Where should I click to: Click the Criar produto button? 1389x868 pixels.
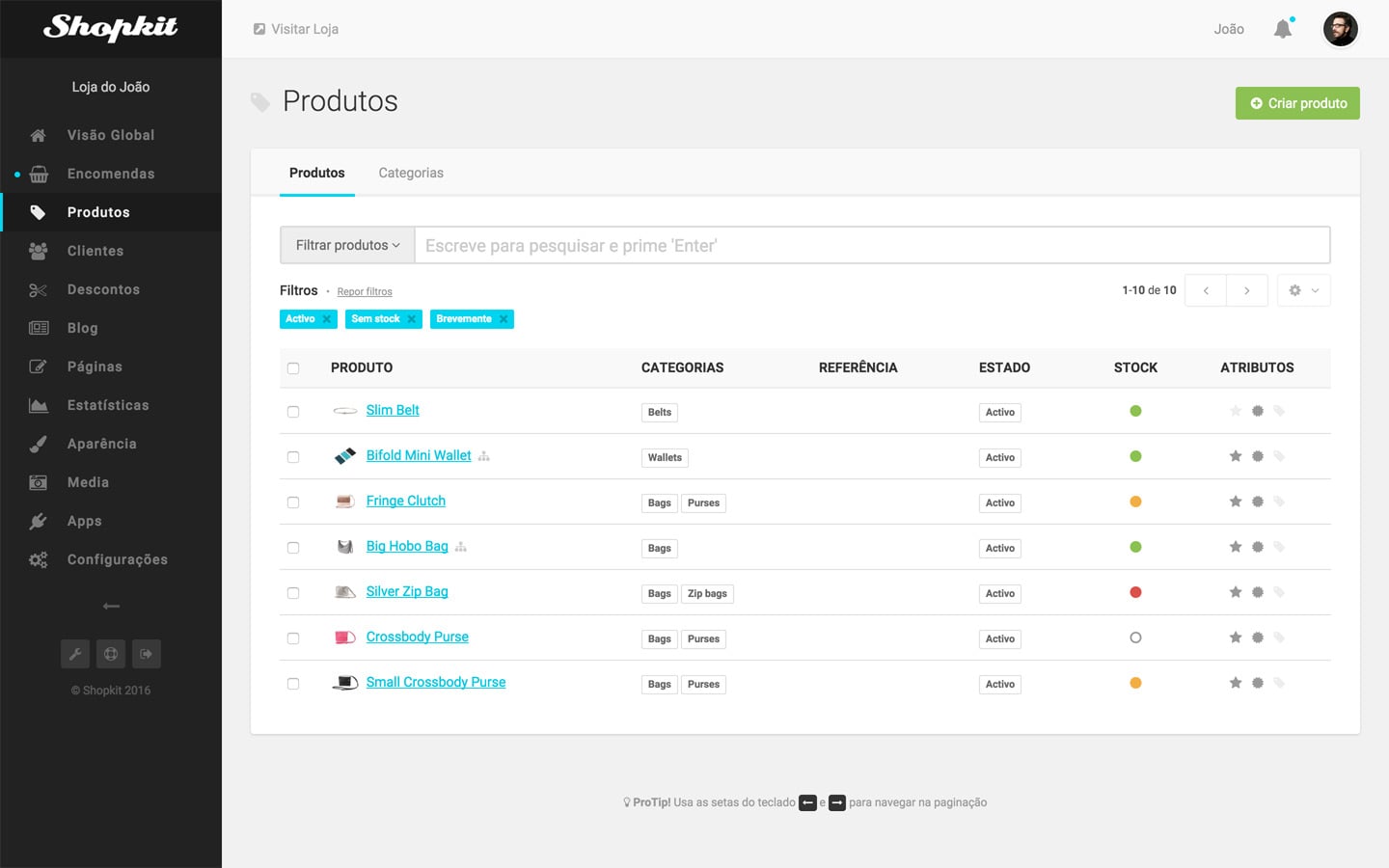point(1297,103)
